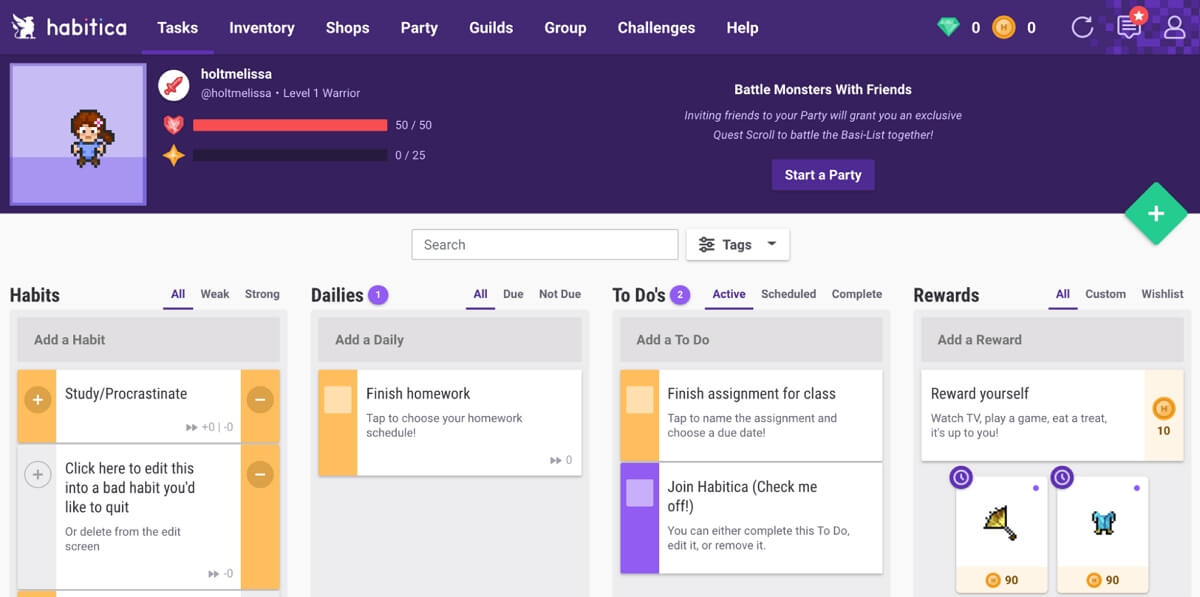Viewport: 1200px width, 597px height.
Task: Open the gems balance icon
Action: pyautogui.click(x=948, y=28)
